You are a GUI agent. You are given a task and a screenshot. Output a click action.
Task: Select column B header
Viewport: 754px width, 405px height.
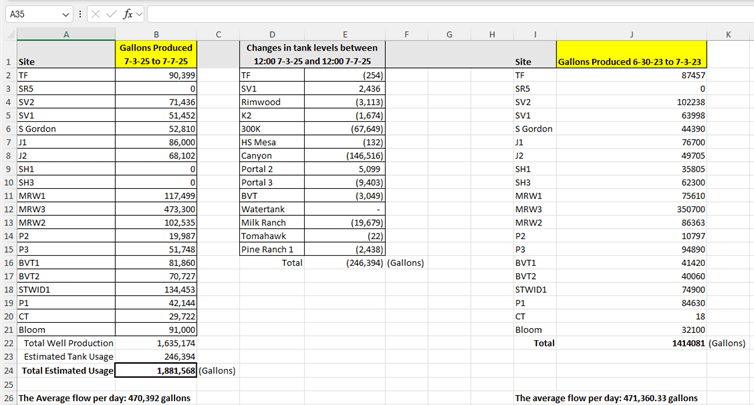pos(156,34)
